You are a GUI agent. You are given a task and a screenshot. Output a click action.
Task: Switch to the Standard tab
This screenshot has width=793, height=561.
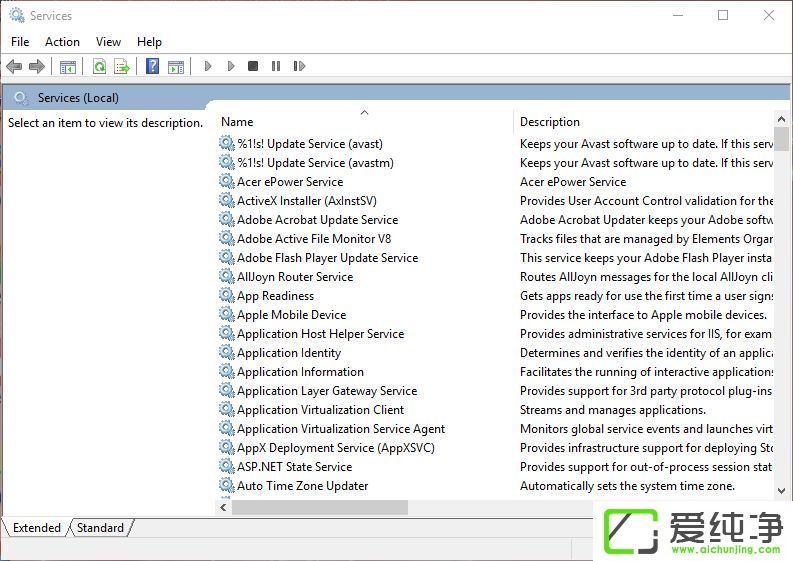[x=101, y=528]
